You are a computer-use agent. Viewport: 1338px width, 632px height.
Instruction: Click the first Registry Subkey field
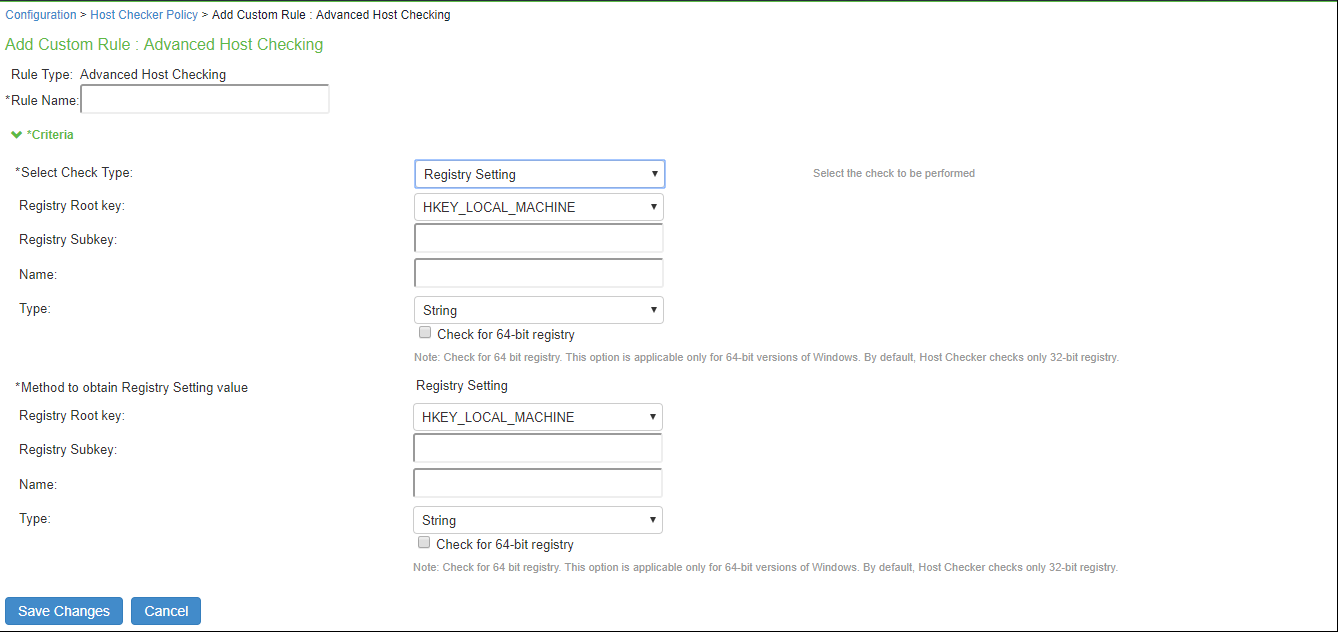(x=539, y=238)
